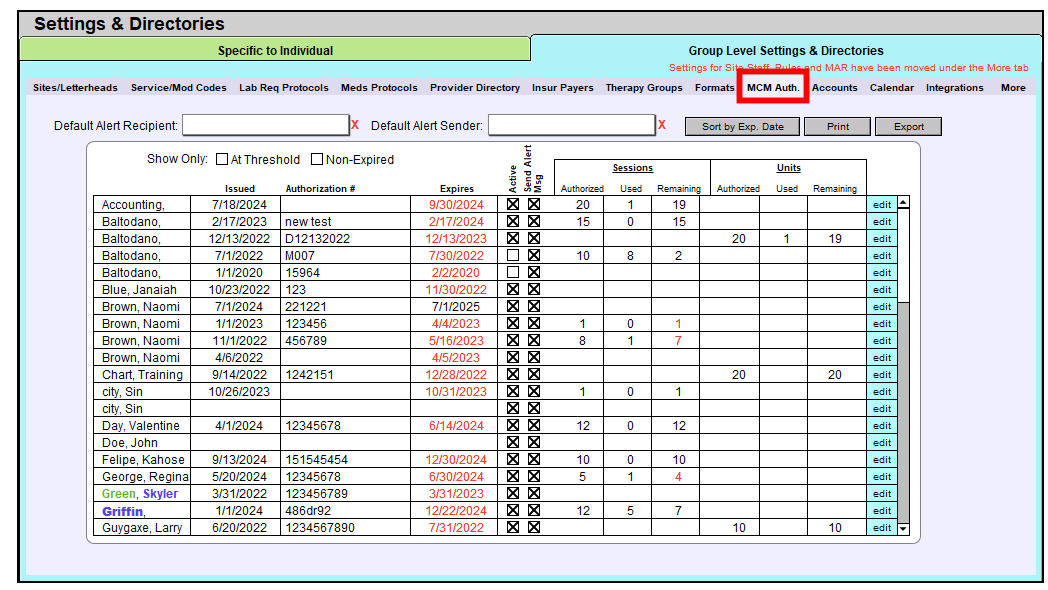
Task: Open the Accounts tab
Action: coord(834,87)
